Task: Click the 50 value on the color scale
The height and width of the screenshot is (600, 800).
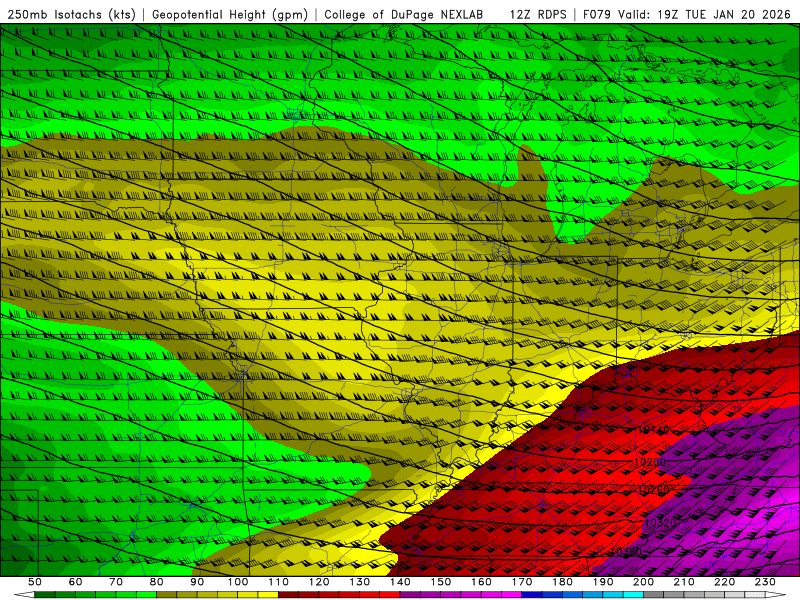Action: click(x=35, y=582)
